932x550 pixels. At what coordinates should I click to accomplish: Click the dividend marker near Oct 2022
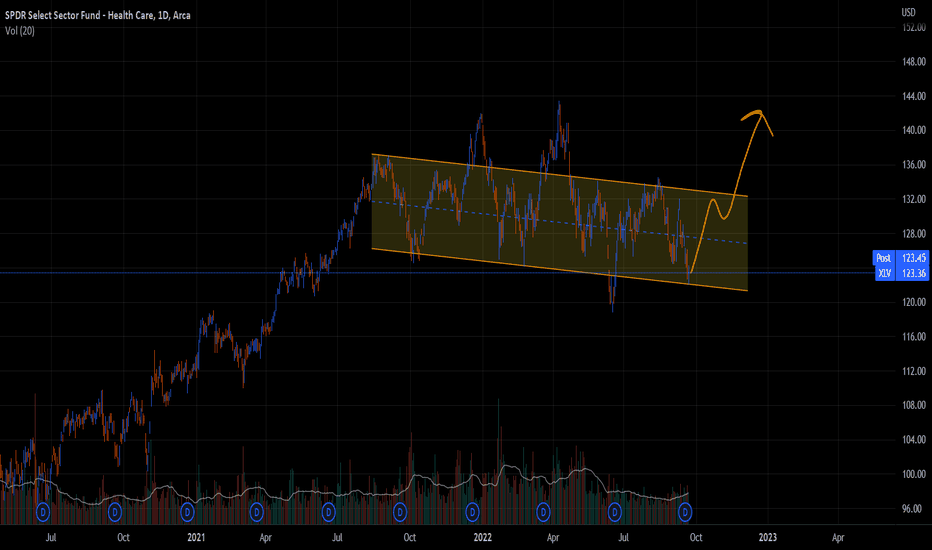(685, 511)
